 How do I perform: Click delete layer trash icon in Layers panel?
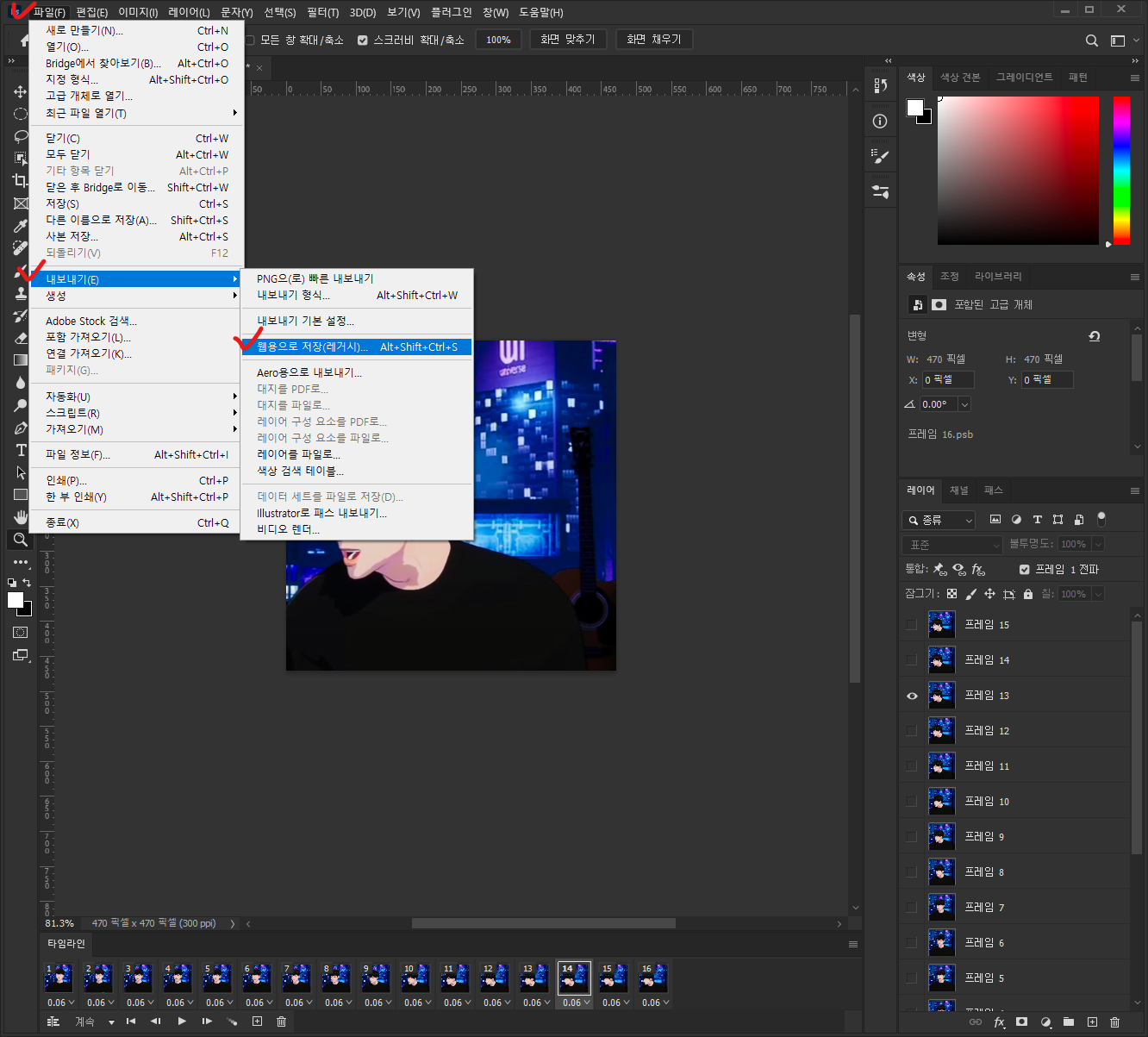[1114, 1022]
